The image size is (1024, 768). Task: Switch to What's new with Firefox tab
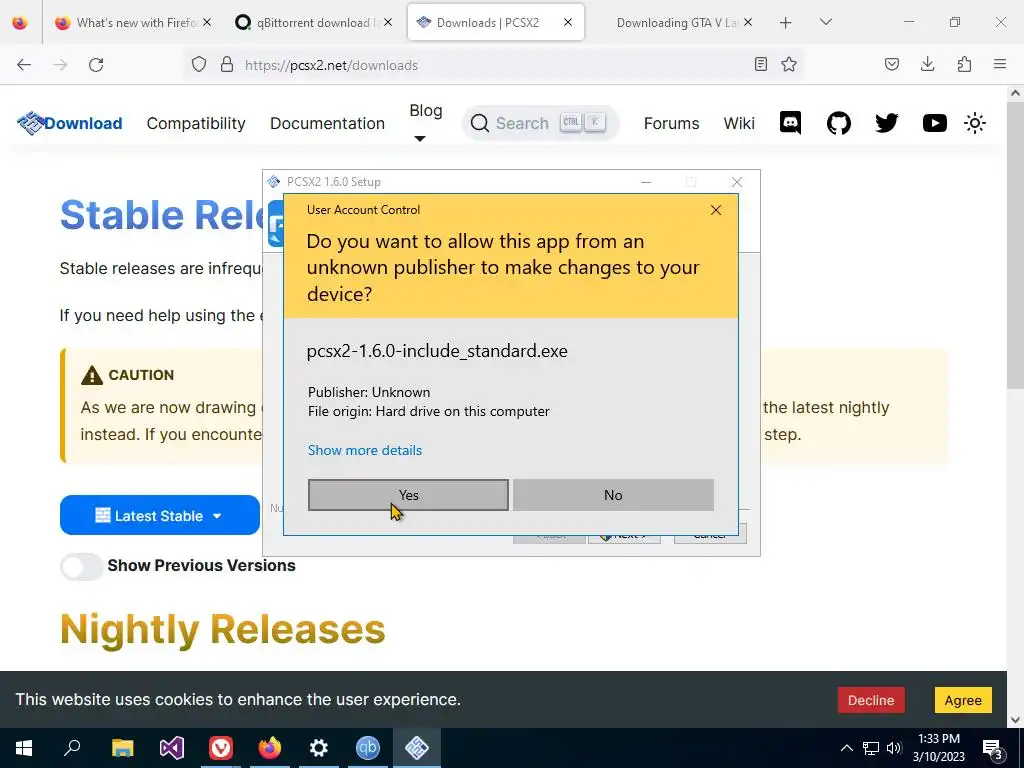133,22
